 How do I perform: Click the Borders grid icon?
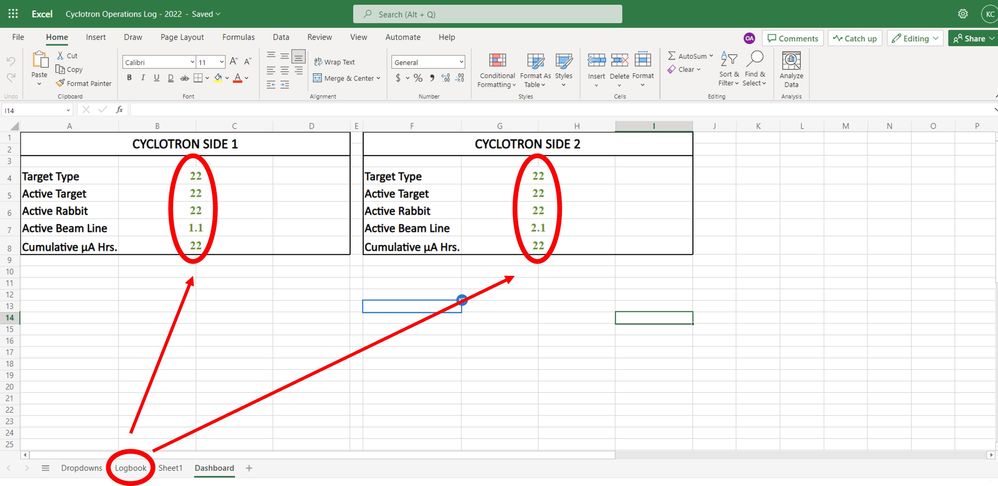click(198, 78)
